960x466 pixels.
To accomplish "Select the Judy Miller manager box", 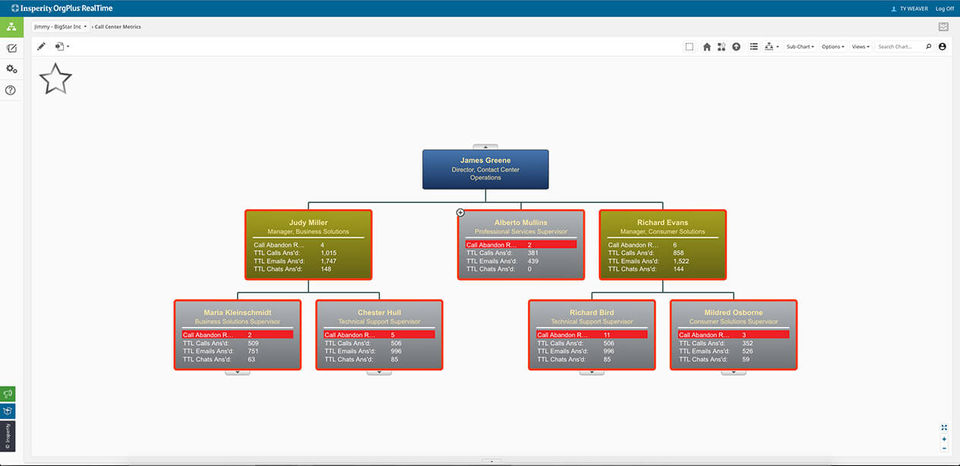I will click(x=309, y=245).
